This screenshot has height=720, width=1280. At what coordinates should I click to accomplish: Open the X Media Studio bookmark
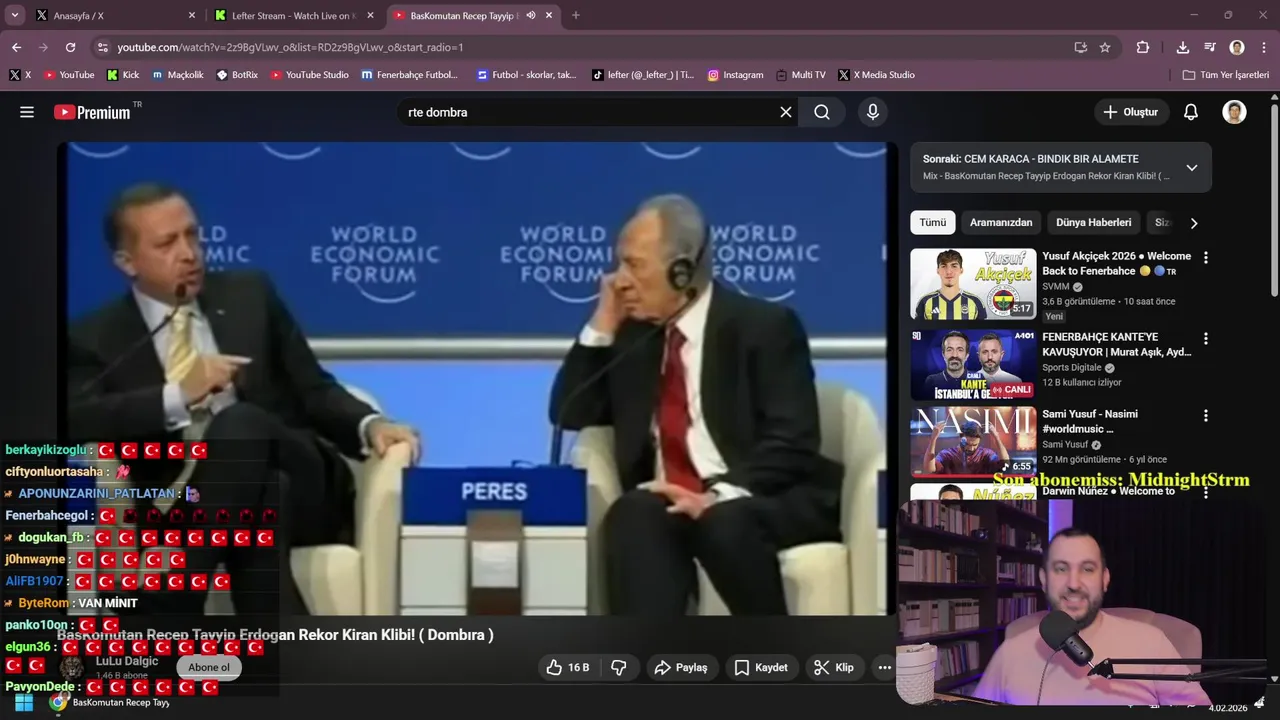pos(876,75)
